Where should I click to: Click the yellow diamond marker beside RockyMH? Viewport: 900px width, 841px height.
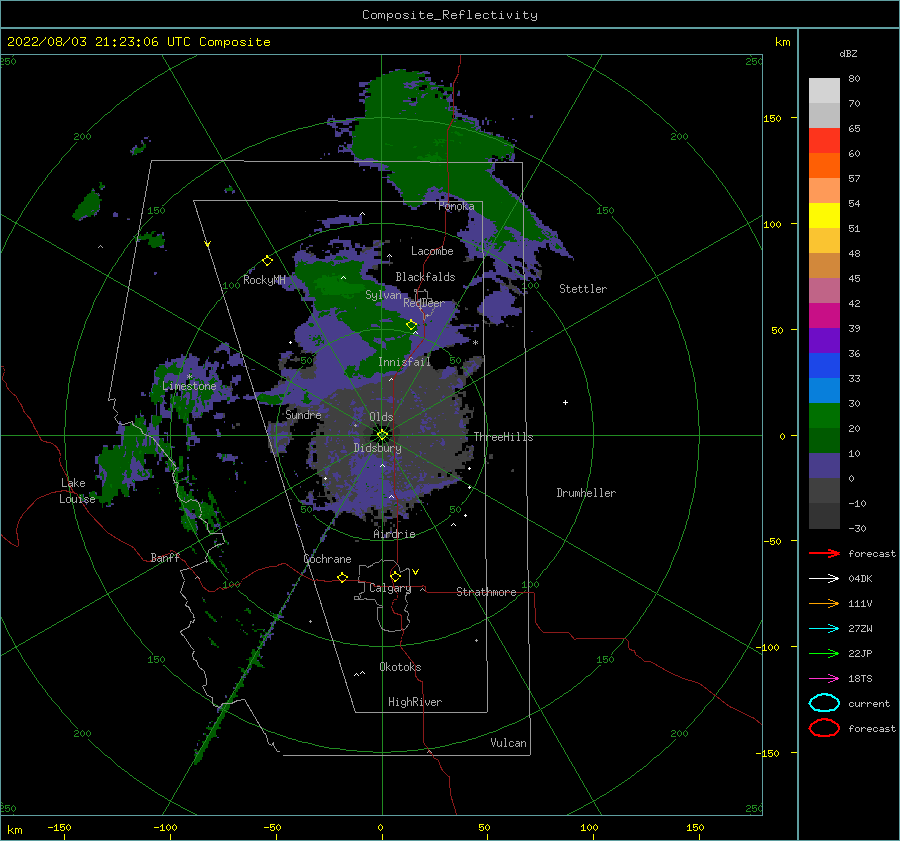click(x=267, y=261)
